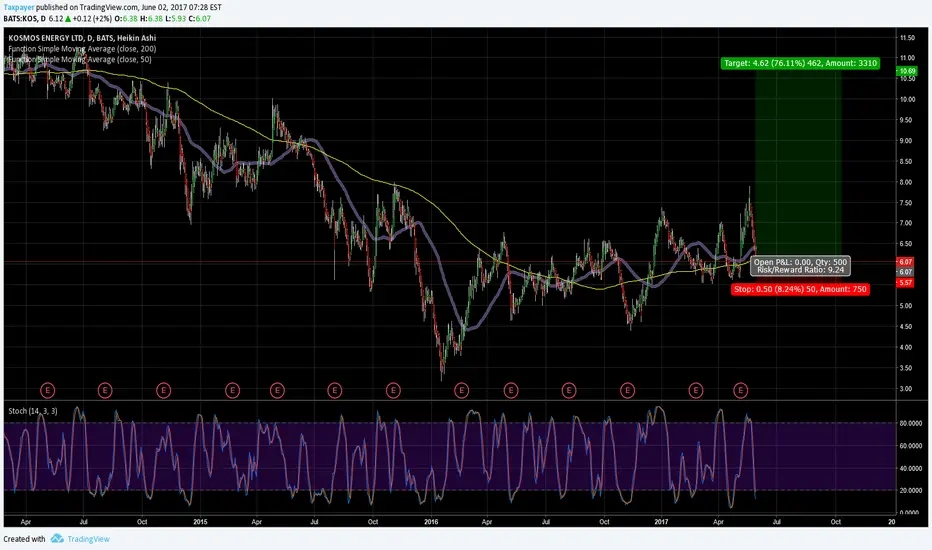Image resolution: width=932 pixels, height=550 pixels.
Task: Click the 7.00 price axis label
Action: tap(906, 223)
